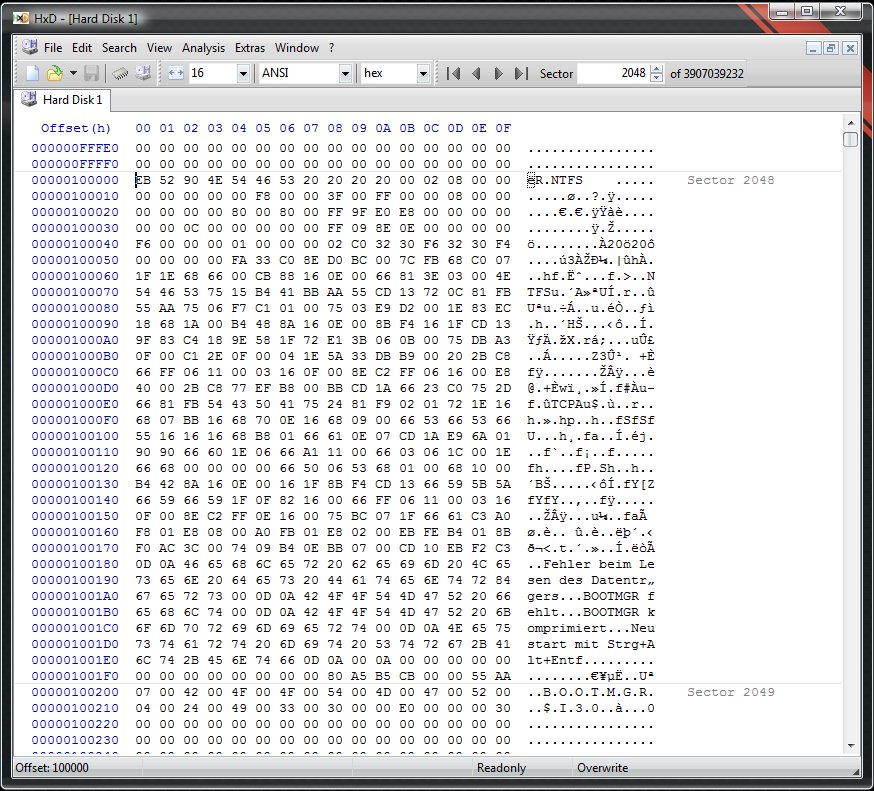
Task: Click offset row 000001001F0
Action: 75,676
